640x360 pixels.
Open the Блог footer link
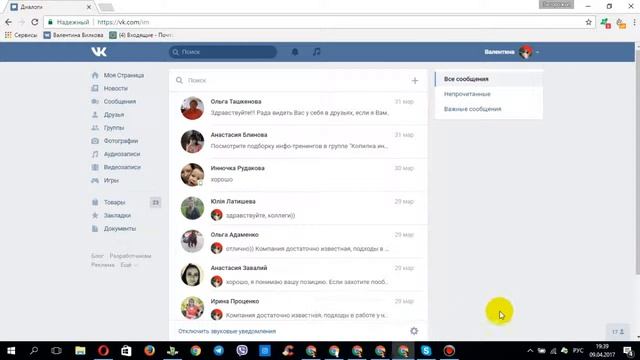(x=97, y=256)
